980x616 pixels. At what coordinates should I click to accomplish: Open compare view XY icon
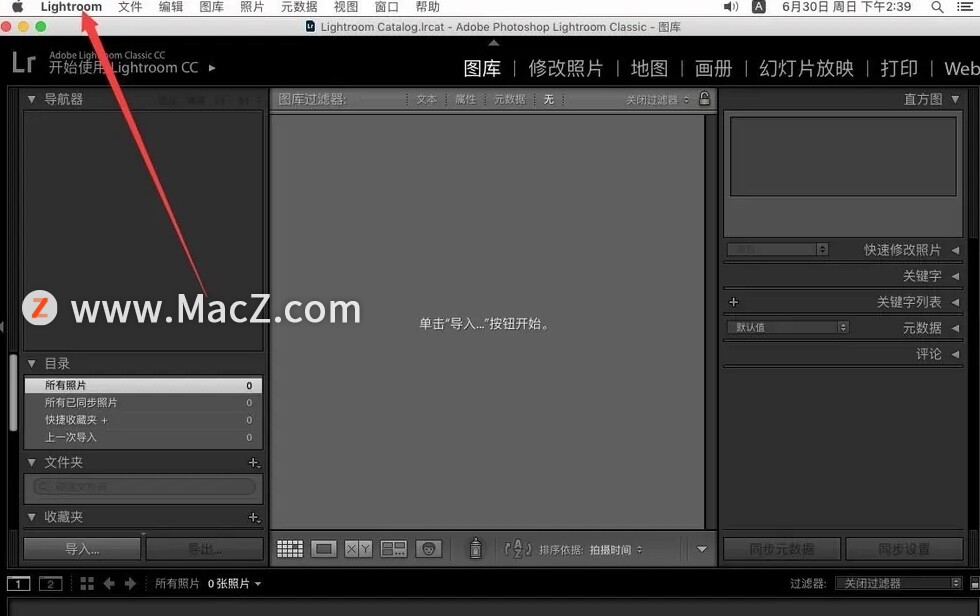(358, 549)
